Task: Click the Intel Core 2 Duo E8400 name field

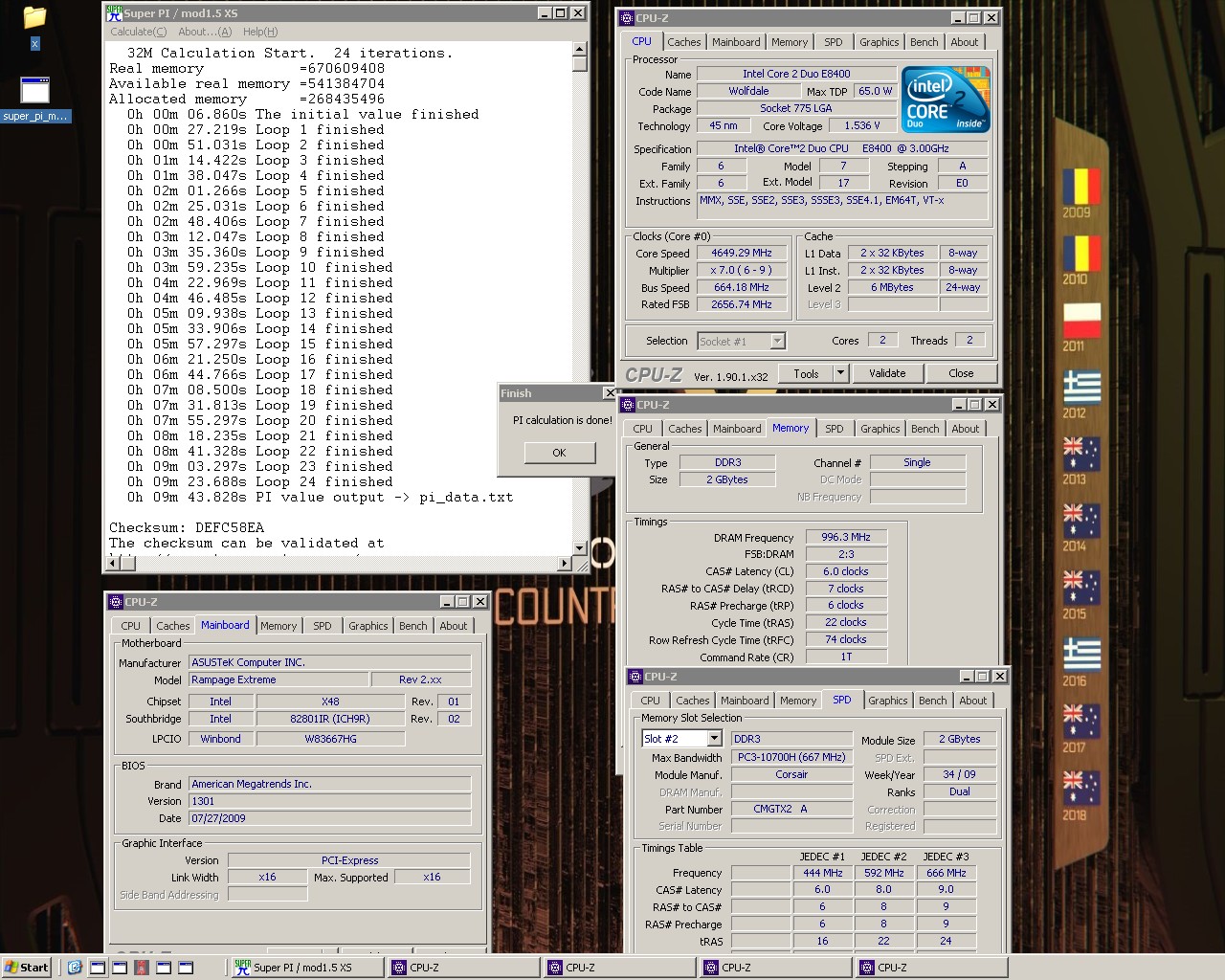Action: [796, 74]
